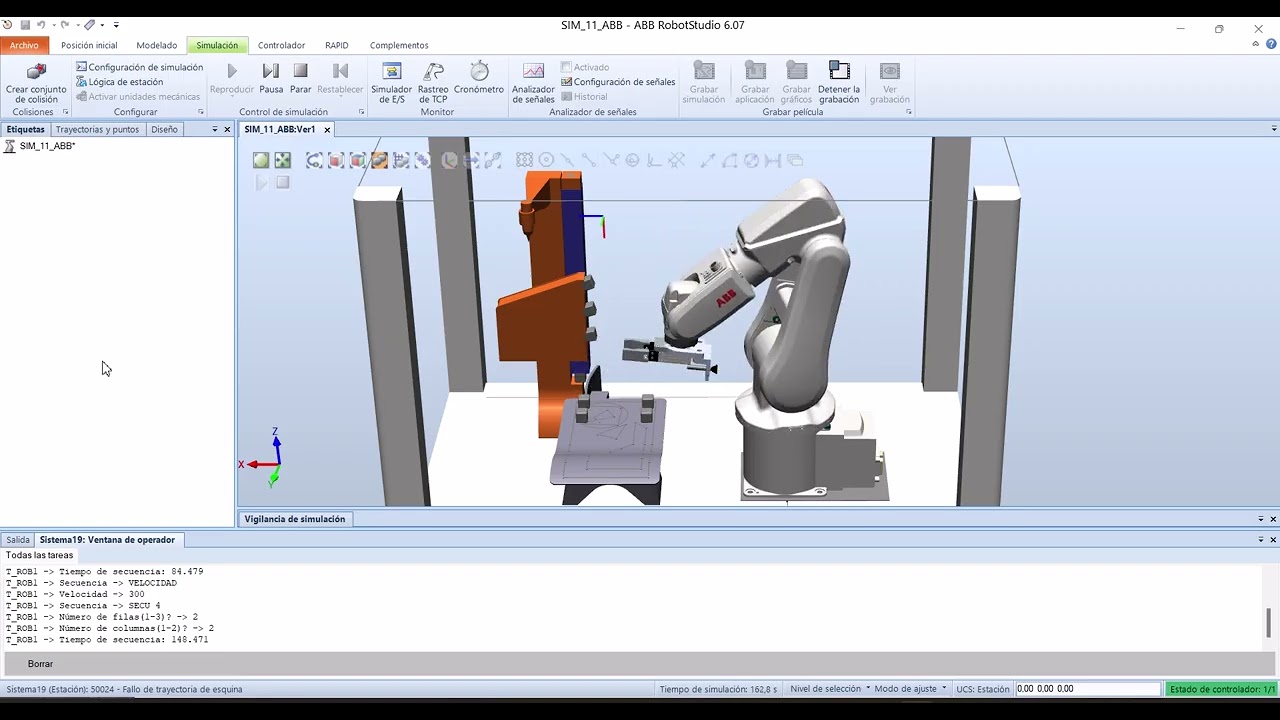Close the operator window panel
This screenshot has height=720, width=1280.
(1273, 540)
